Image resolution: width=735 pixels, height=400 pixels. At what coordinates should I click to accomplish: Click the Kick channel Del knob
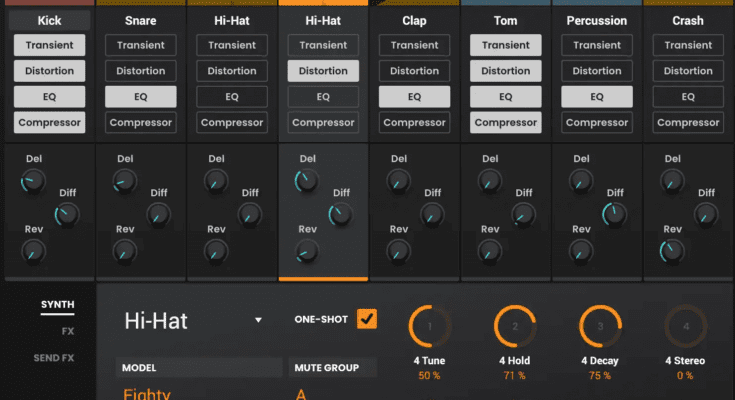pos(33,180)
